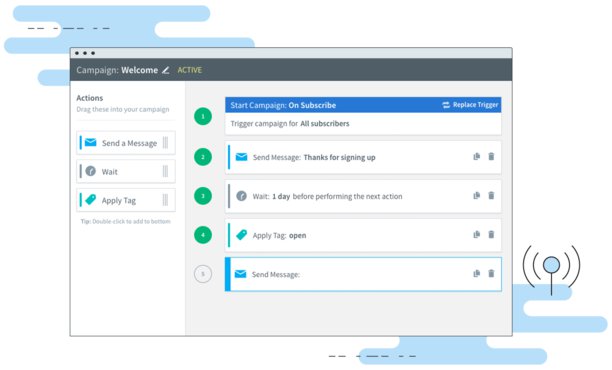This screenshot has height=370, width=612.
Task: Click the envelope icon in Send a Message action
Action: 91,142
